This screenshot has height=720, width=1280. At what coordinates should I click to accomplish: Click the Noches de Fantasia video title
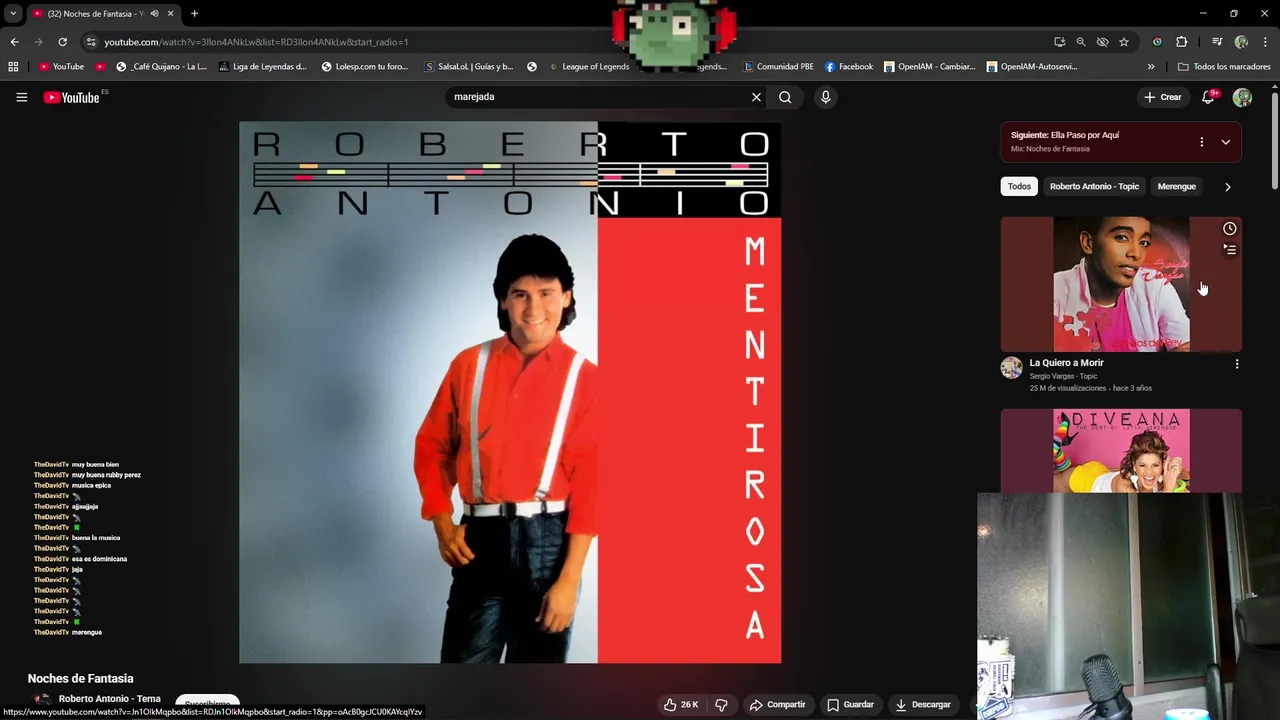point(80,678)
